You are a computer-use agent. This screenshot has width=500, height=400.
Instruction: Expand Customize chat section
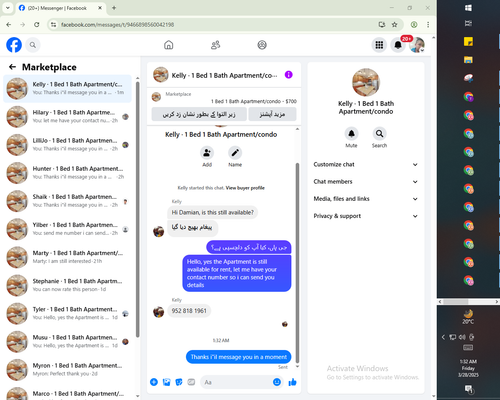coord(366,164)
